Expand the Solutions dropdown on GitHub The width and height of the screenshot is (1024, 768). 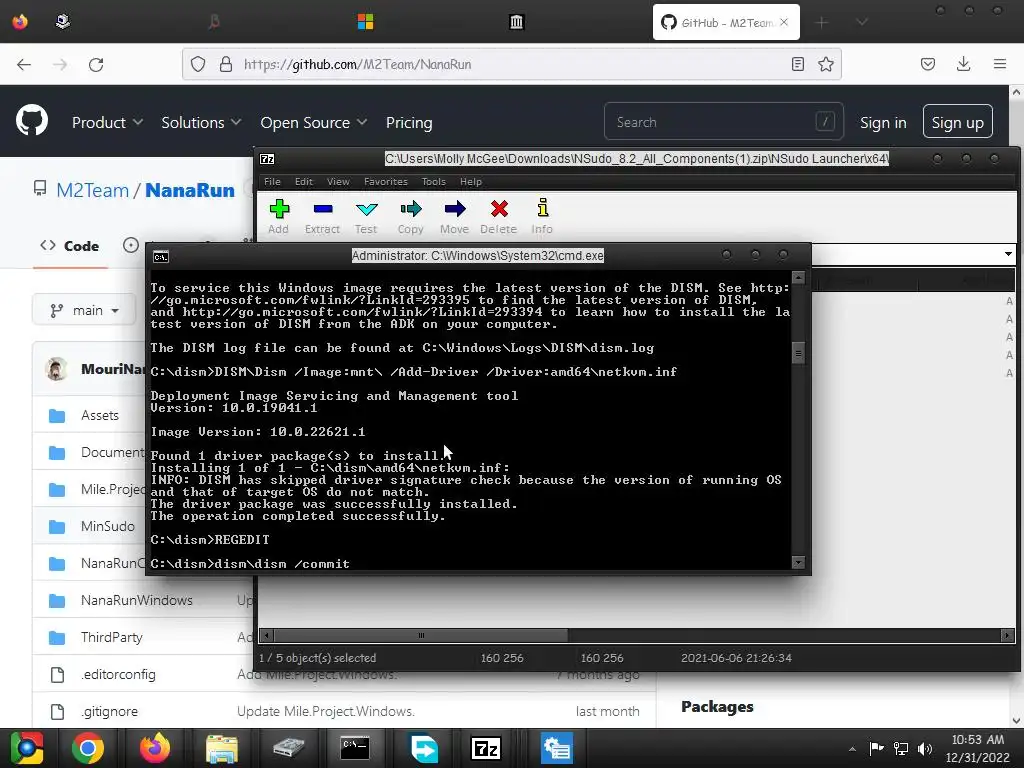pyautogui.click(x=201, y=122)
